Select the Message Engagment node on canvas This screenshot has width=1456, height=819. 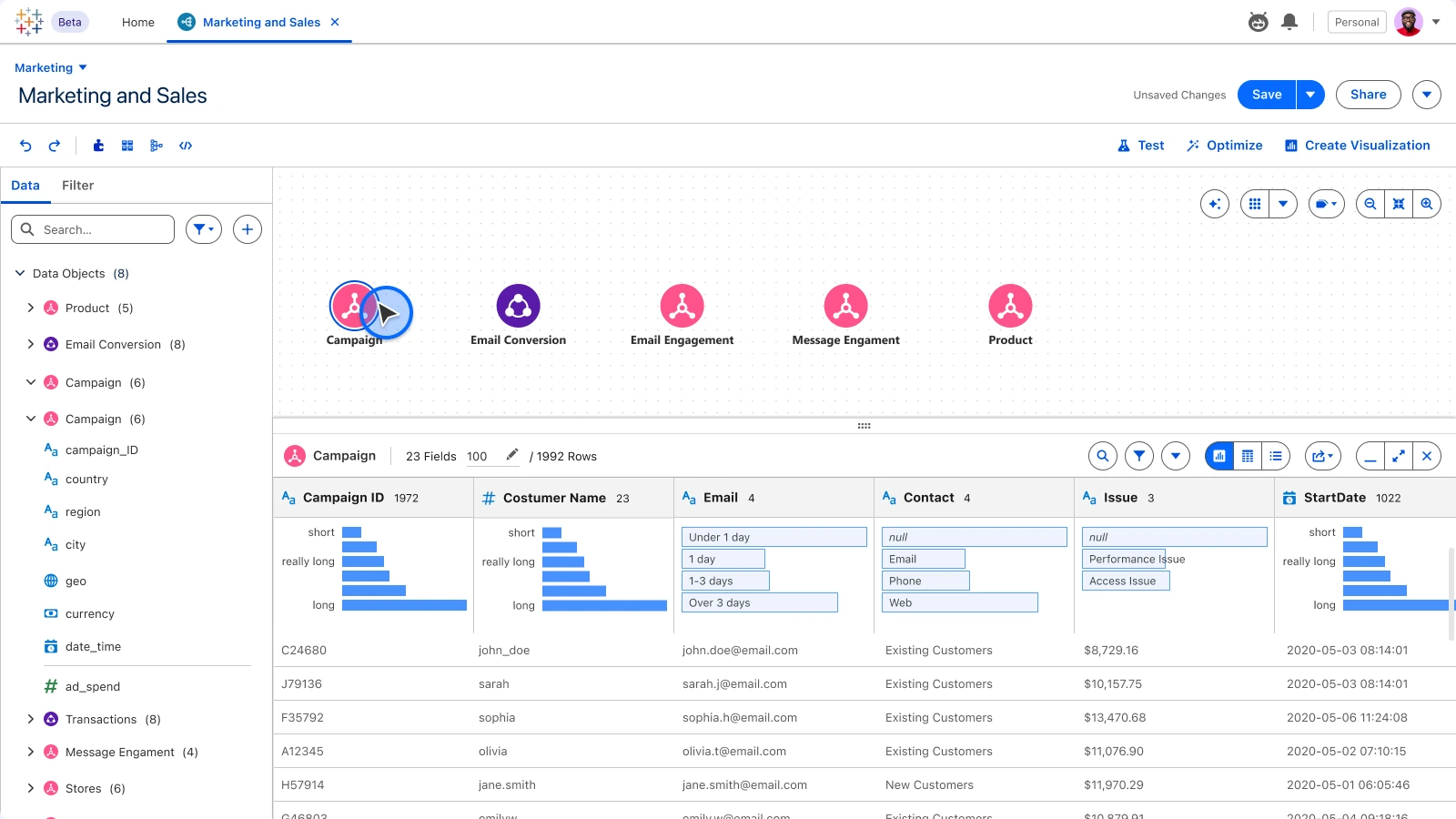coord(846,306)
